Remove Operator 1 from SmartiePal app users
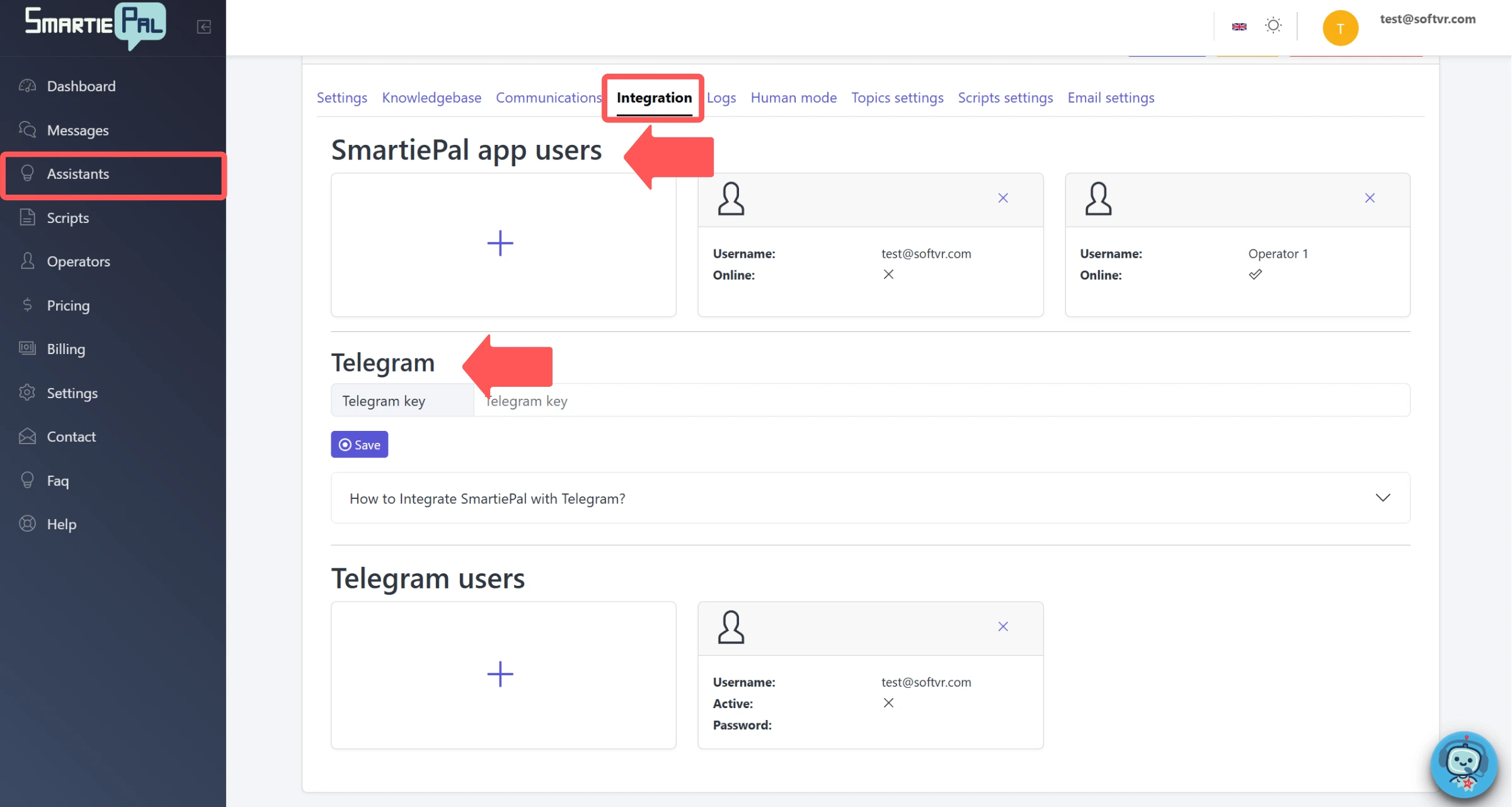 1370,197
